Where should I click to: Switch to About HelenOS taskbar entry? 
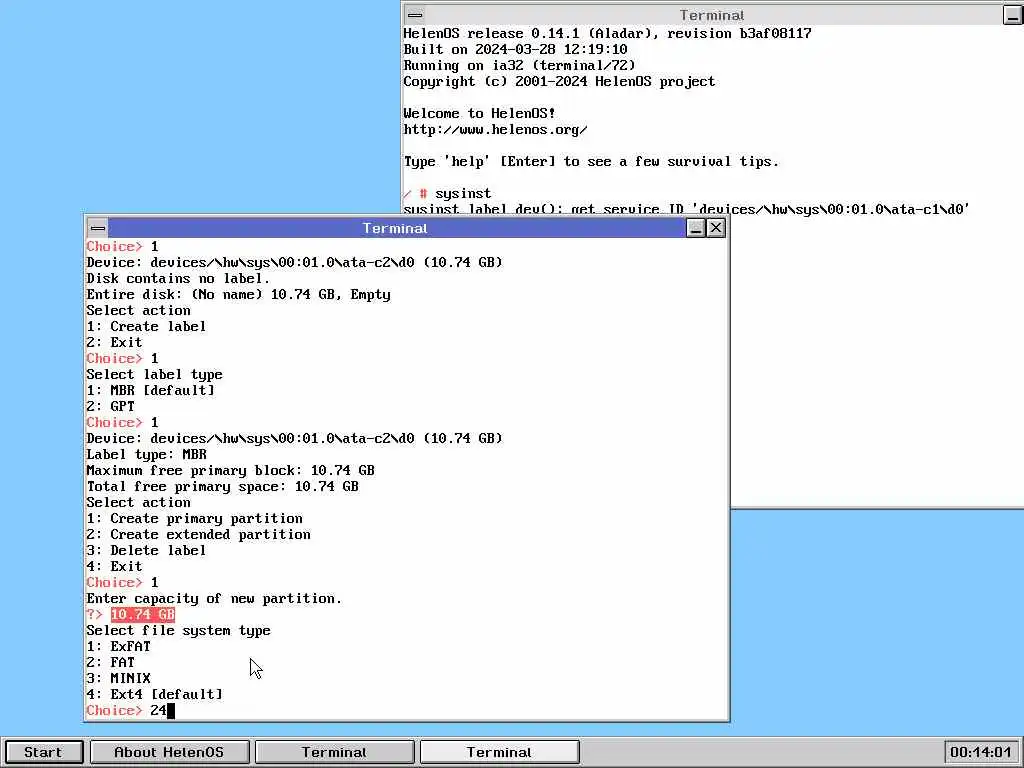tap(169, 752)
